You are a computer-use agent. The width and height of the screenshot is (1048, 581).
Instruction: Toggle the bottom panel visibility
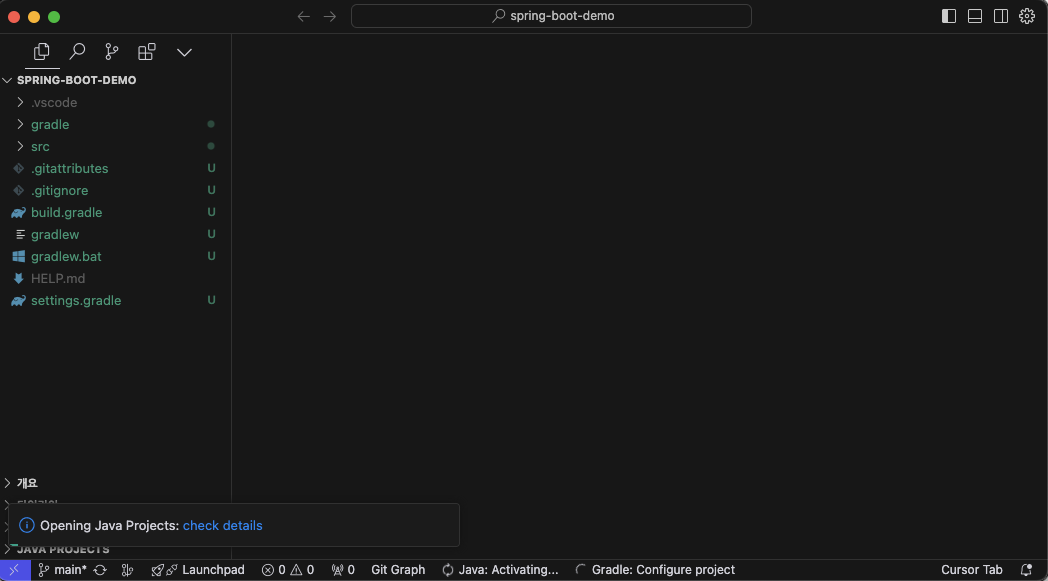[x=974, y=16]
